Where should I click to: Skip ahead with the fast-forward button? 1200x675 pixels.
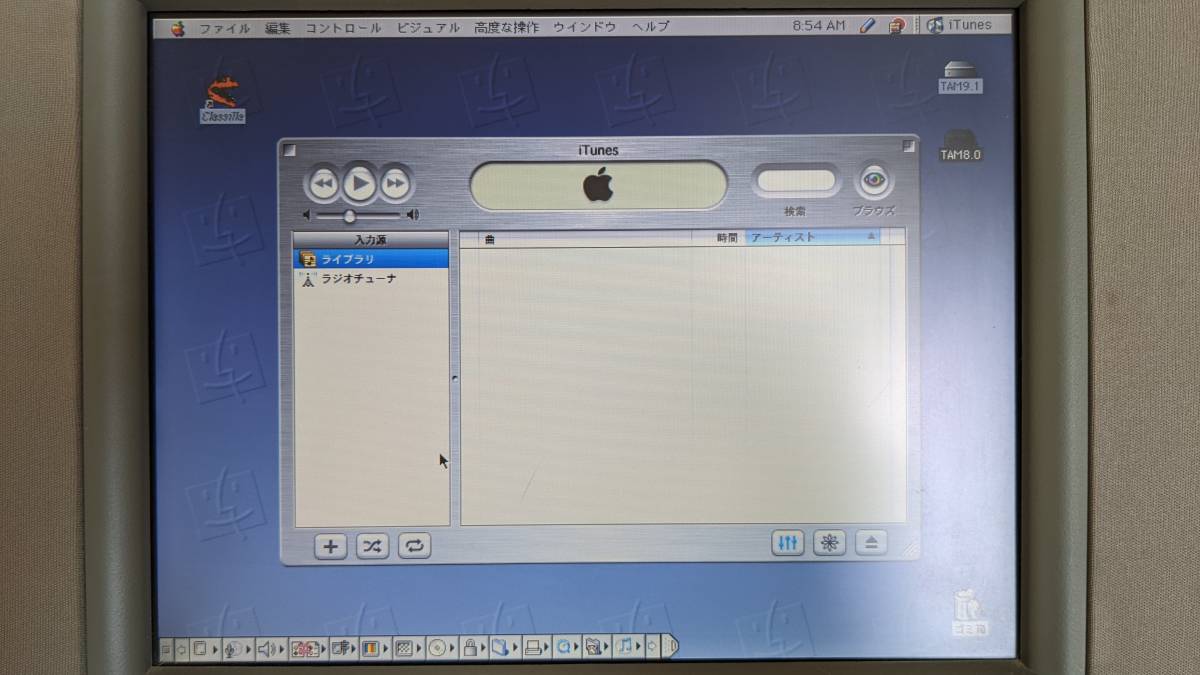tap(396, 184)
